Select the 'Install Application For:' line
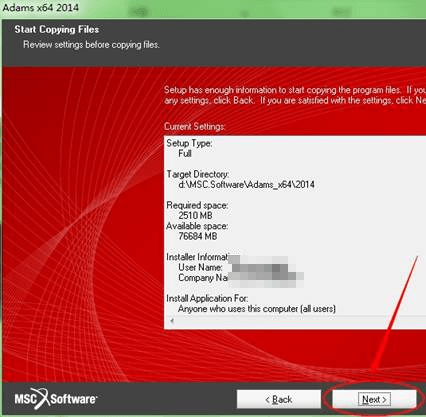426x417 pixels. point(207,298)
